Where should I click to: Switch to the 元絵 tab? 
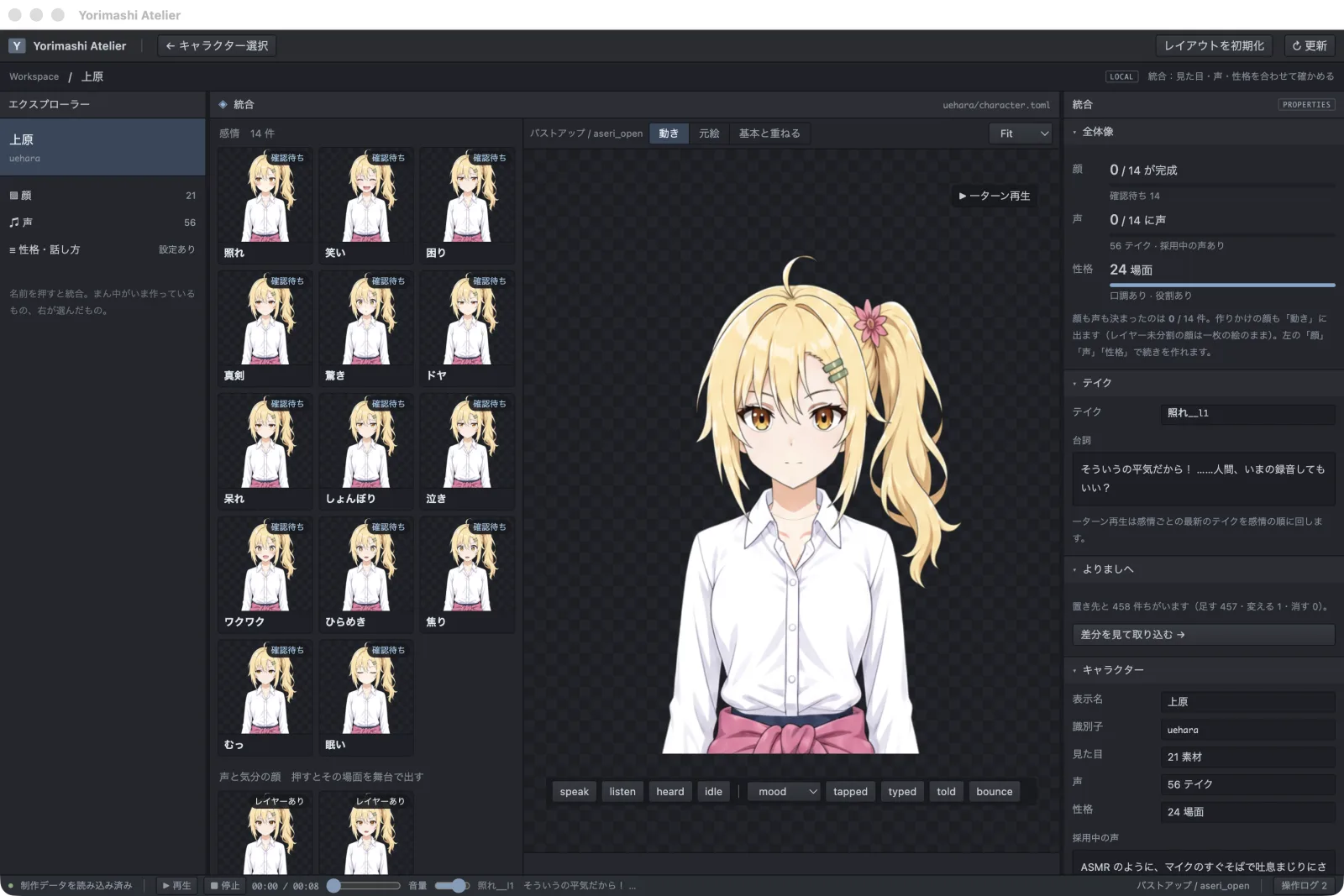tap(709, 134)
